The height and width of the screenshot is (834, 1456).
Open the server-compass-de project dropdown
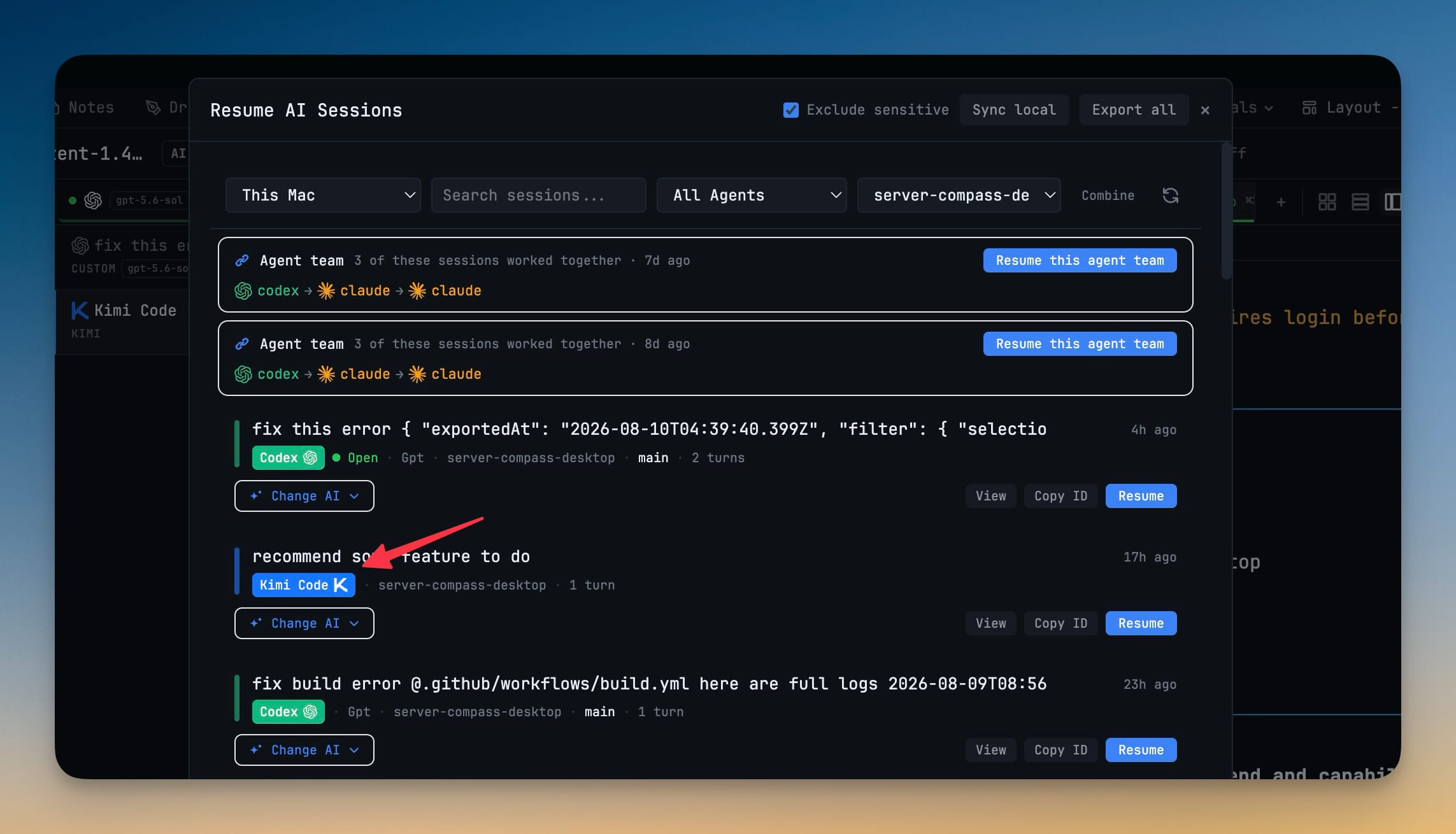(959, 195)
